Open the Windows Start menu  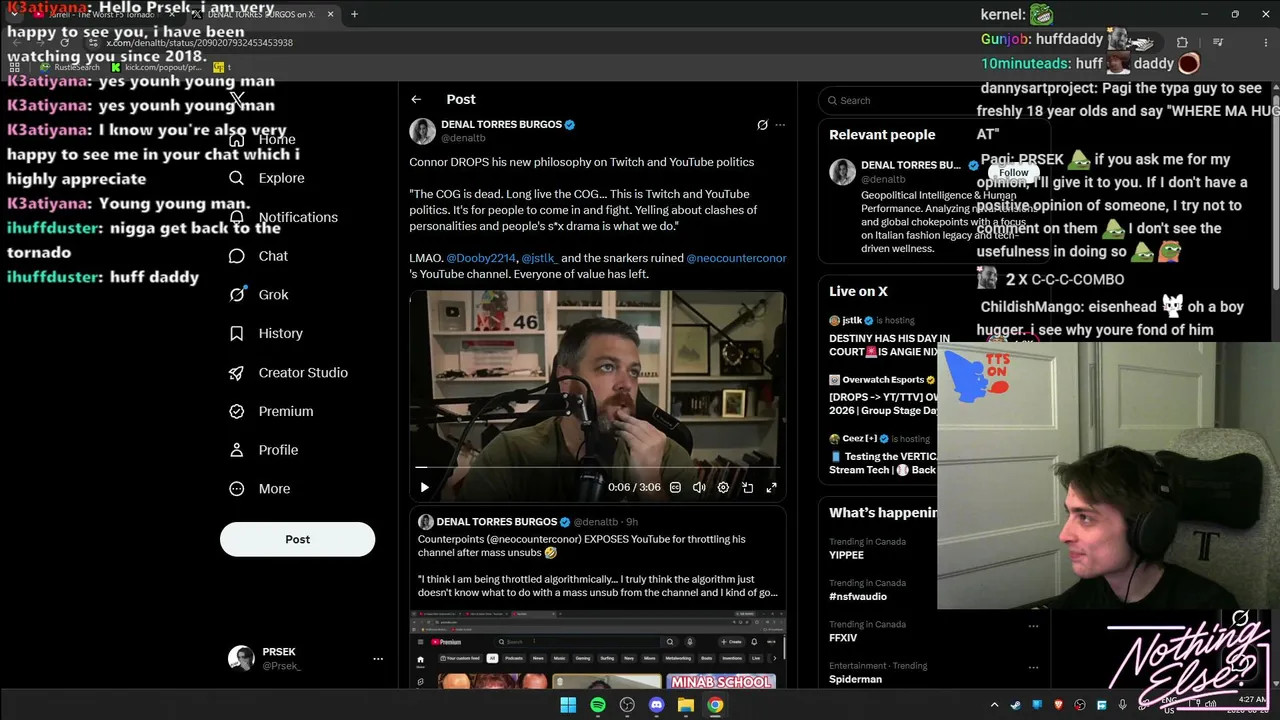pos(568,705)
